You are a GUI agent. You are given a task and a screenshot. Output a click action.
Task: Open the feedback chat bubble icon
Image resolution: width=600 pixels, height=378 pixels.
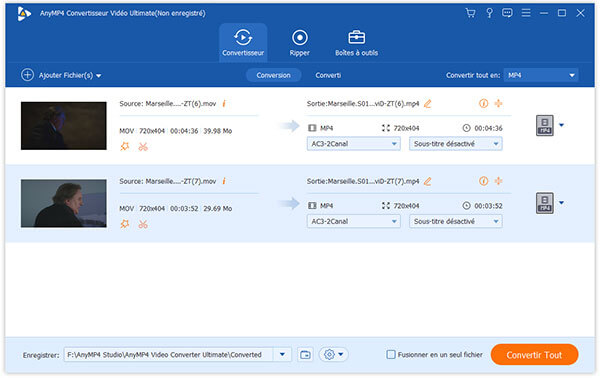point(507,13)
